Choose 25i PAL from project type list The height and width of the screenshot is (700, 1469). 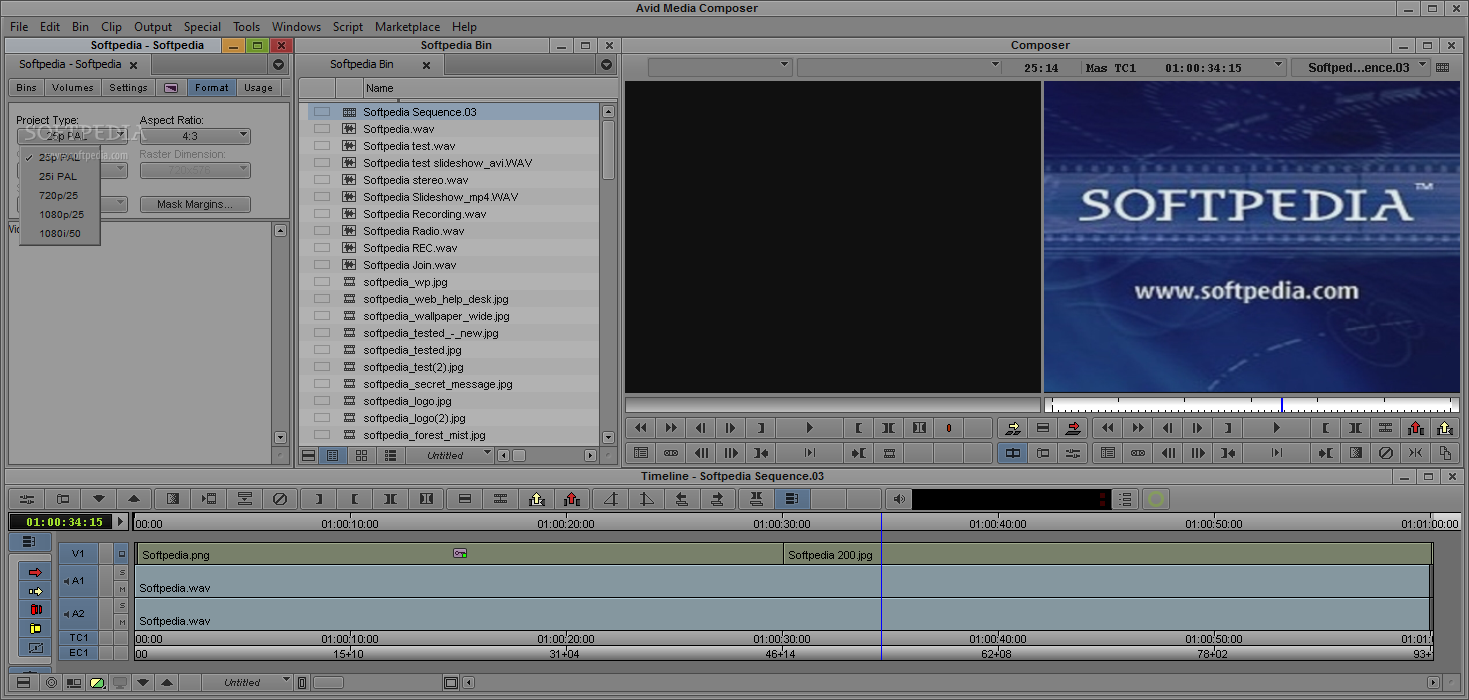pyautogui.click(x=58, y=176)
